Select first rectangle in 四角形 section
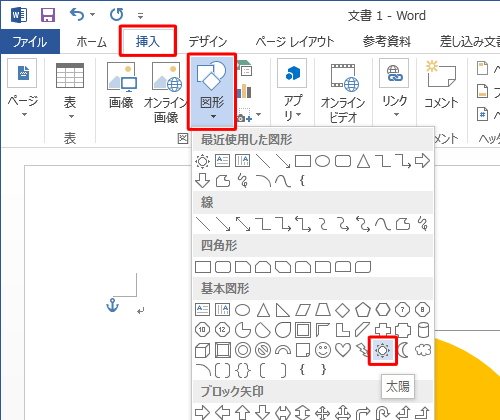500x420 pixels. pos(203,267)
